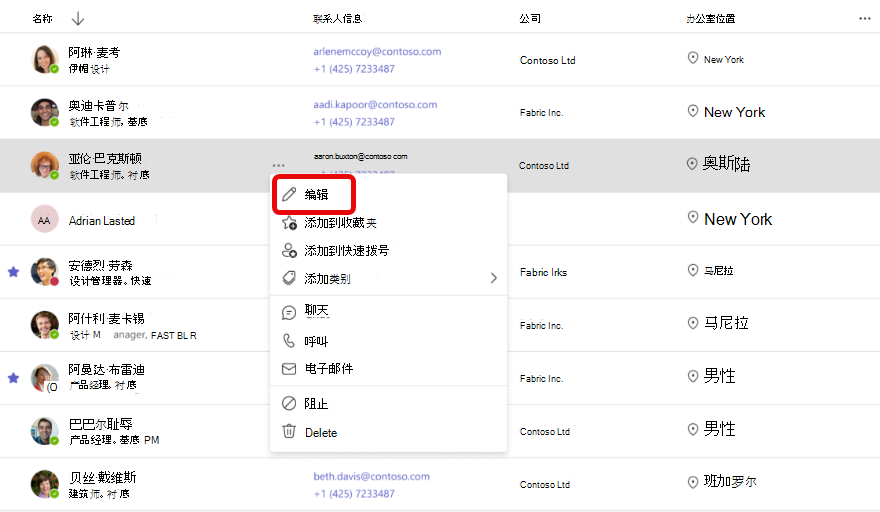This screenshot has height=512, width=880.
Task: Open email arlenemccoy@contoso.com
Action: [377, 52]
